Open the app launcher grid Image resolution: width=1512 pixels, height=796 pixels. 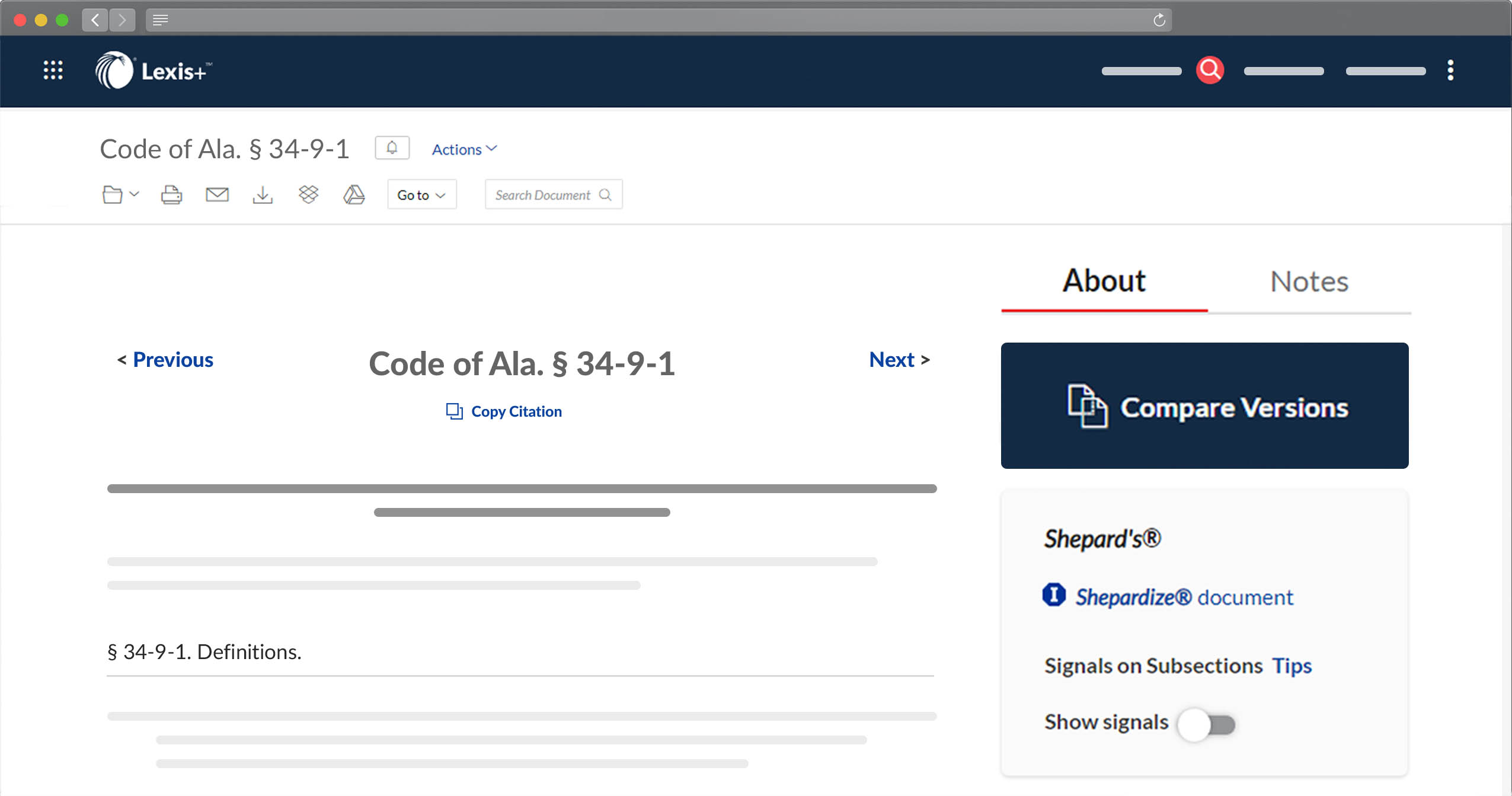coord(53,71)
